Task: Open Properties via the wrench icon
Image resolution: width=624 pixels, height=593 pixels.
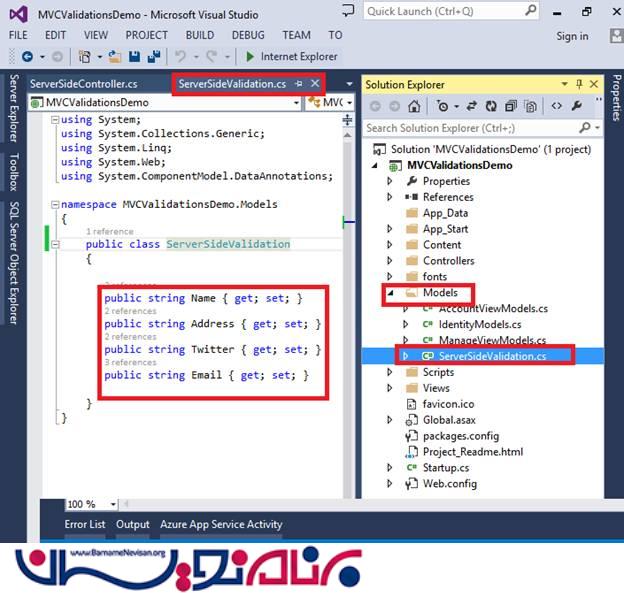Action: point(576,106)
